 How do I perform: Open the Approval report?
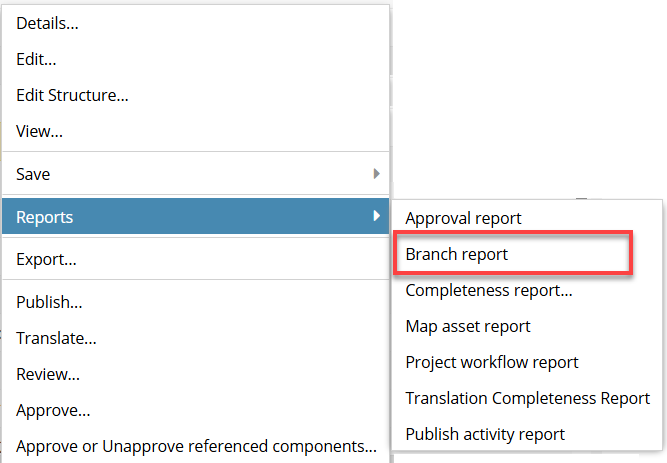[527, 218]
